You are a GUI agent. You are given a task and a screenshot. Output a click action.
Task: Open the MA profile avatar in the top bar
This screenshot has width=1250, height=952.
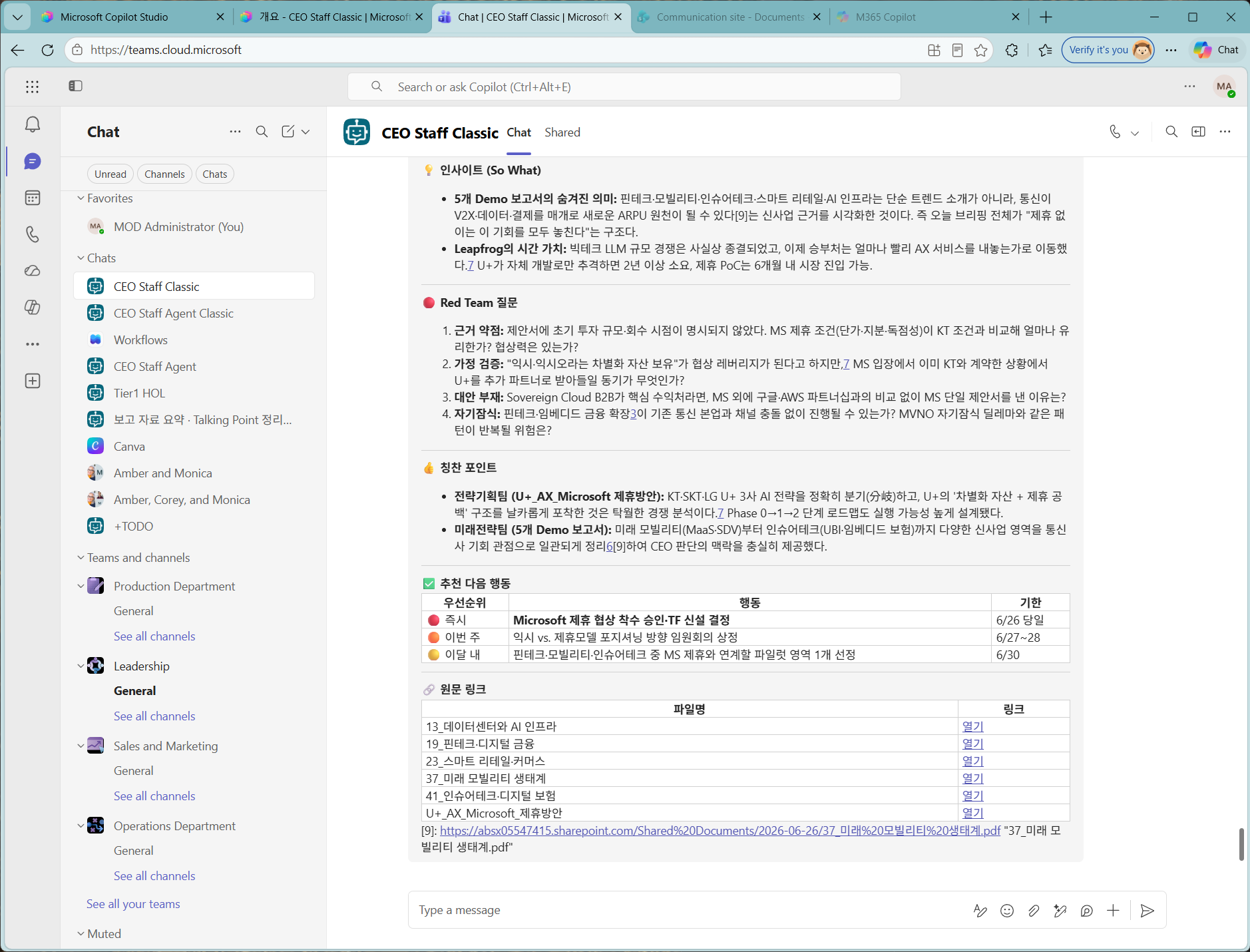1224,87
